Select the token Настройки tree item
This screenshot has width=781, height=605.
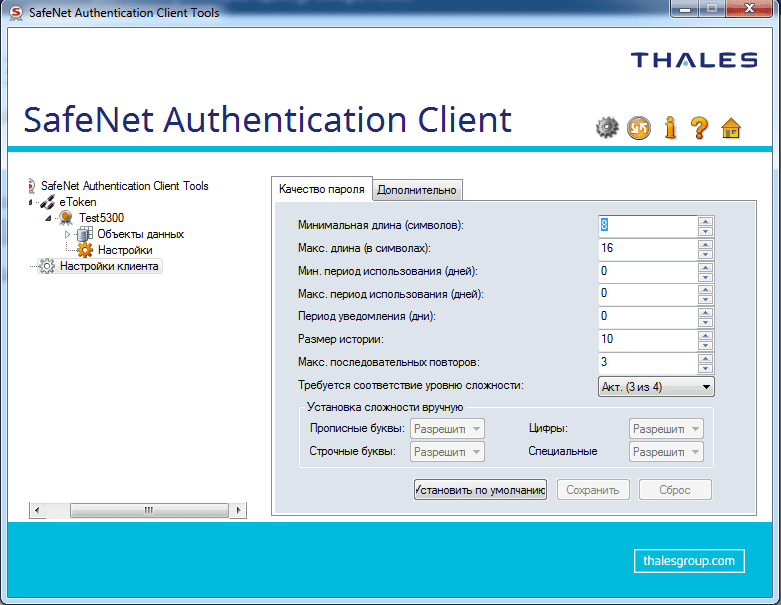point(125,250)
